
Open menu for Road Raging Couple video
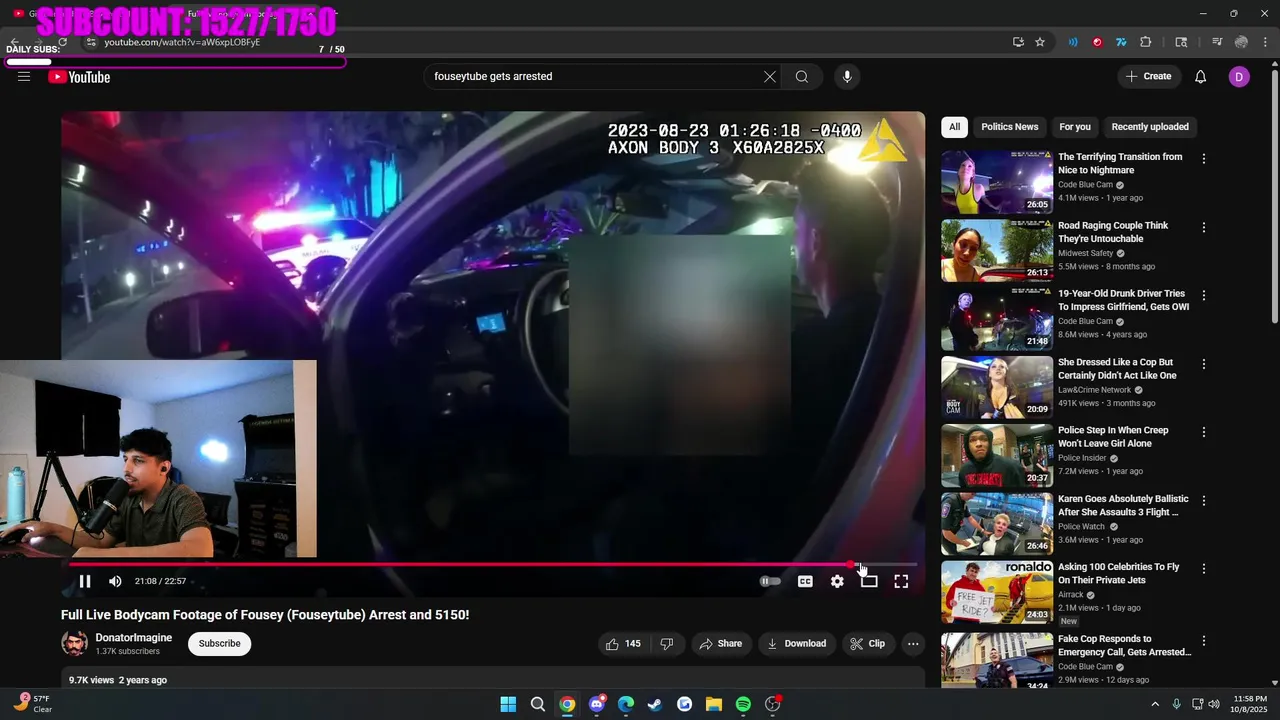[x=1204, y=228]
